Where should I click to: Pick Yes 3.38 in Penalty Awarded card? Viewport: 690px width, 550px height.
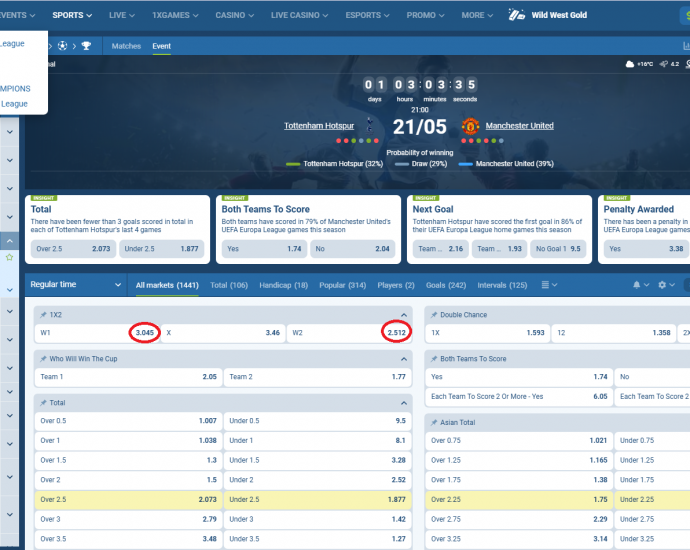click(x=646, y=249)
